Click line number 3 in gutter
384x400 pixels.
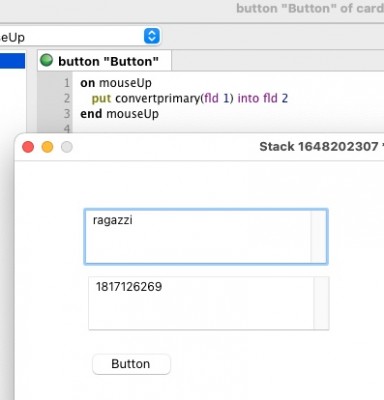pos(67,114)
